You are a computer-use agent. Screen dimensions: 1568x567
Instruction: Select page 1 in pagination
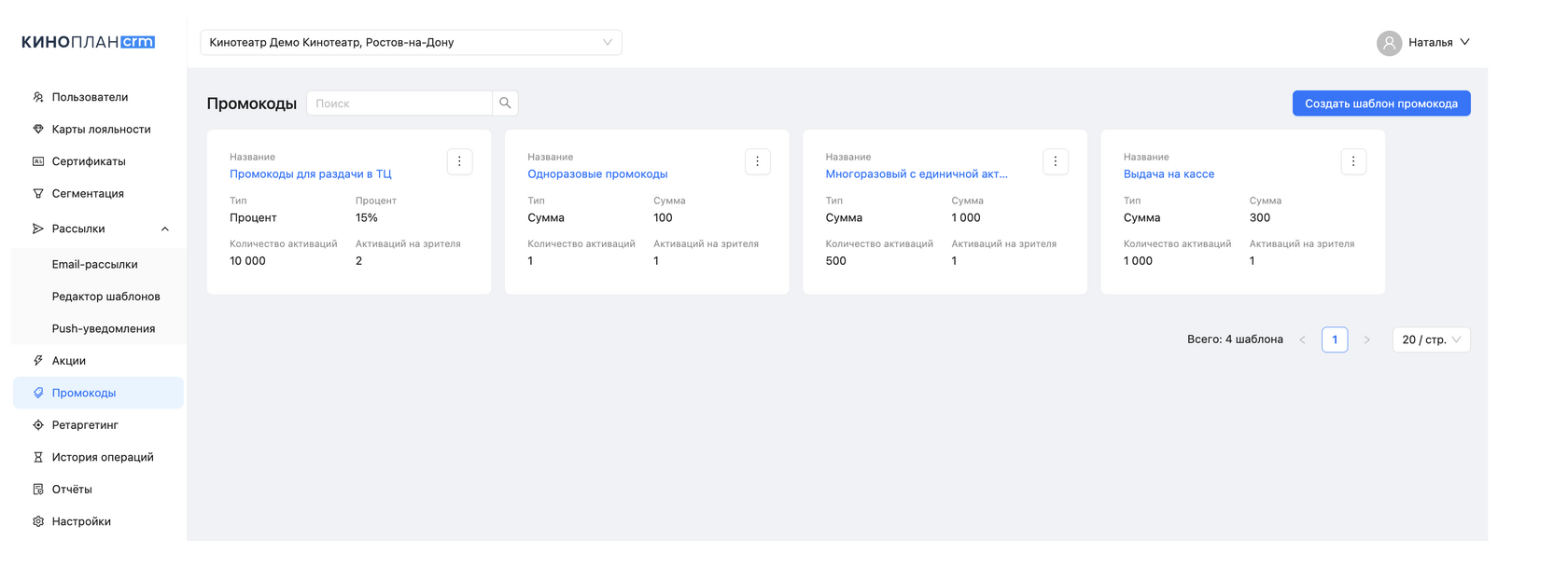pos(1334,339)
